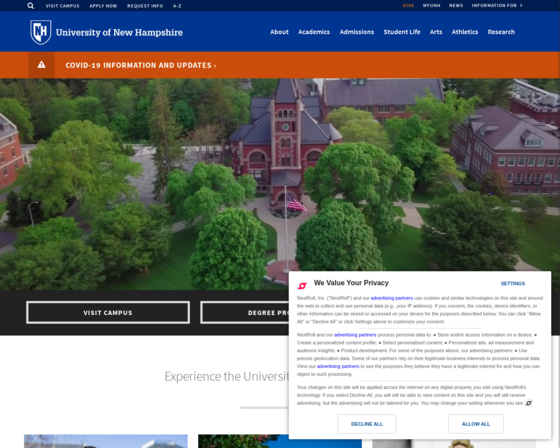Open the Request Info link
The width and height of the screenshot is (560, 448).
[x=145, y=6]
